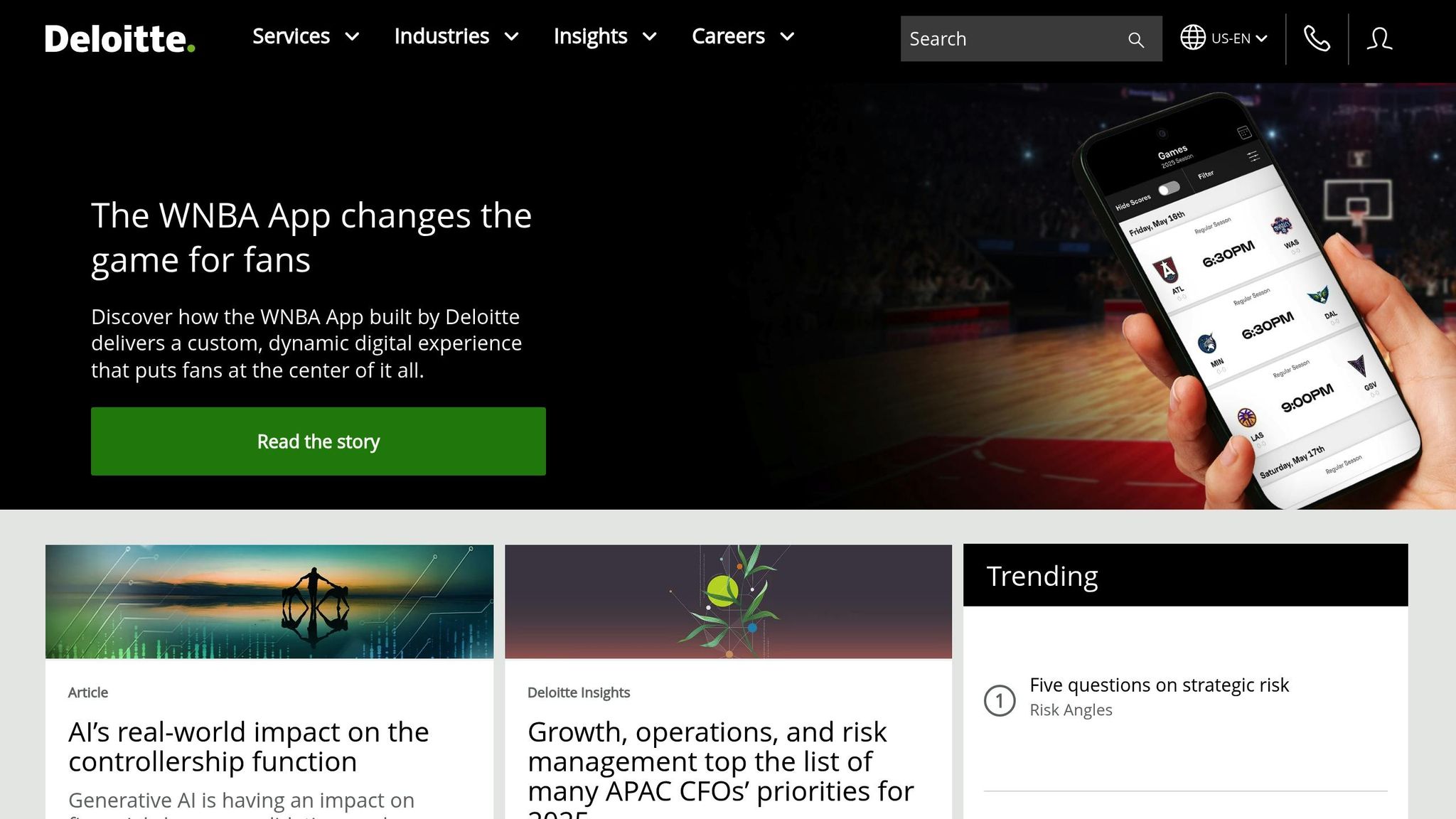Click the 'Discover how the WNBA App' description
Image resolution: width=1456 pixels, height=819 pixels.
(306, 343)
